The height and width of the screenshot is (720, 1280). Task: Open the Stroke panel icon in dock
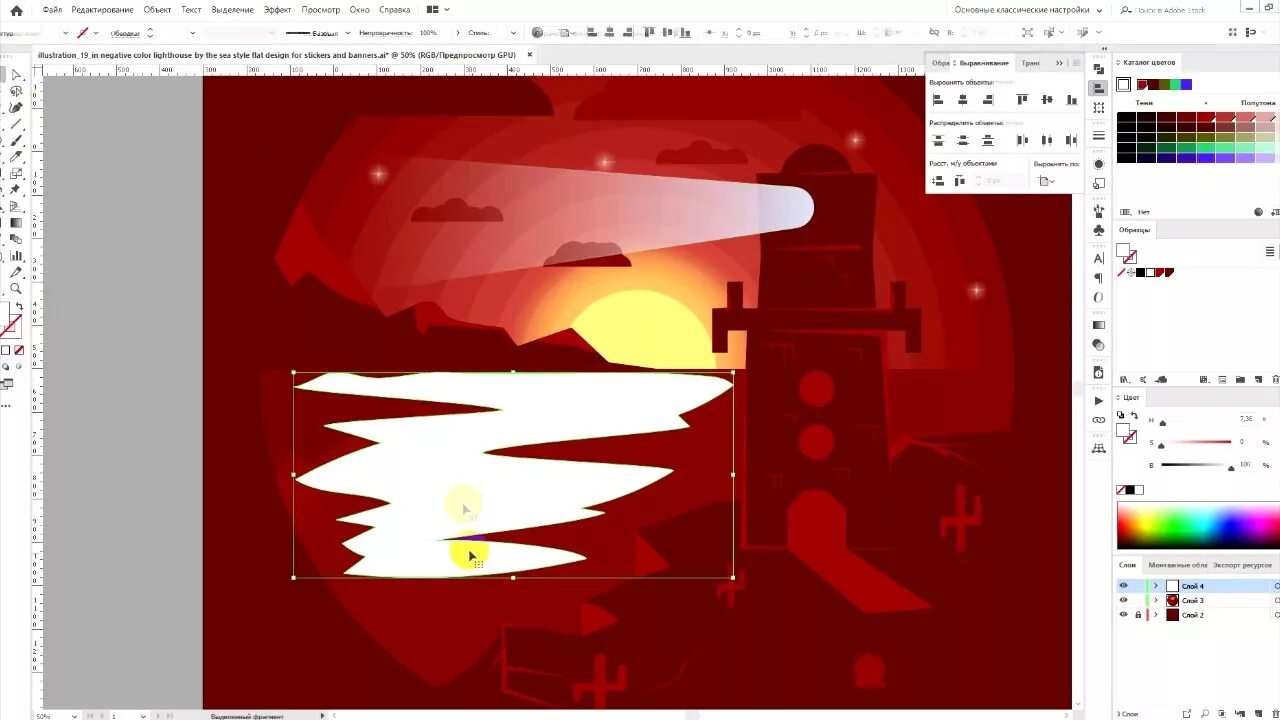click(x=1099, y=136)
